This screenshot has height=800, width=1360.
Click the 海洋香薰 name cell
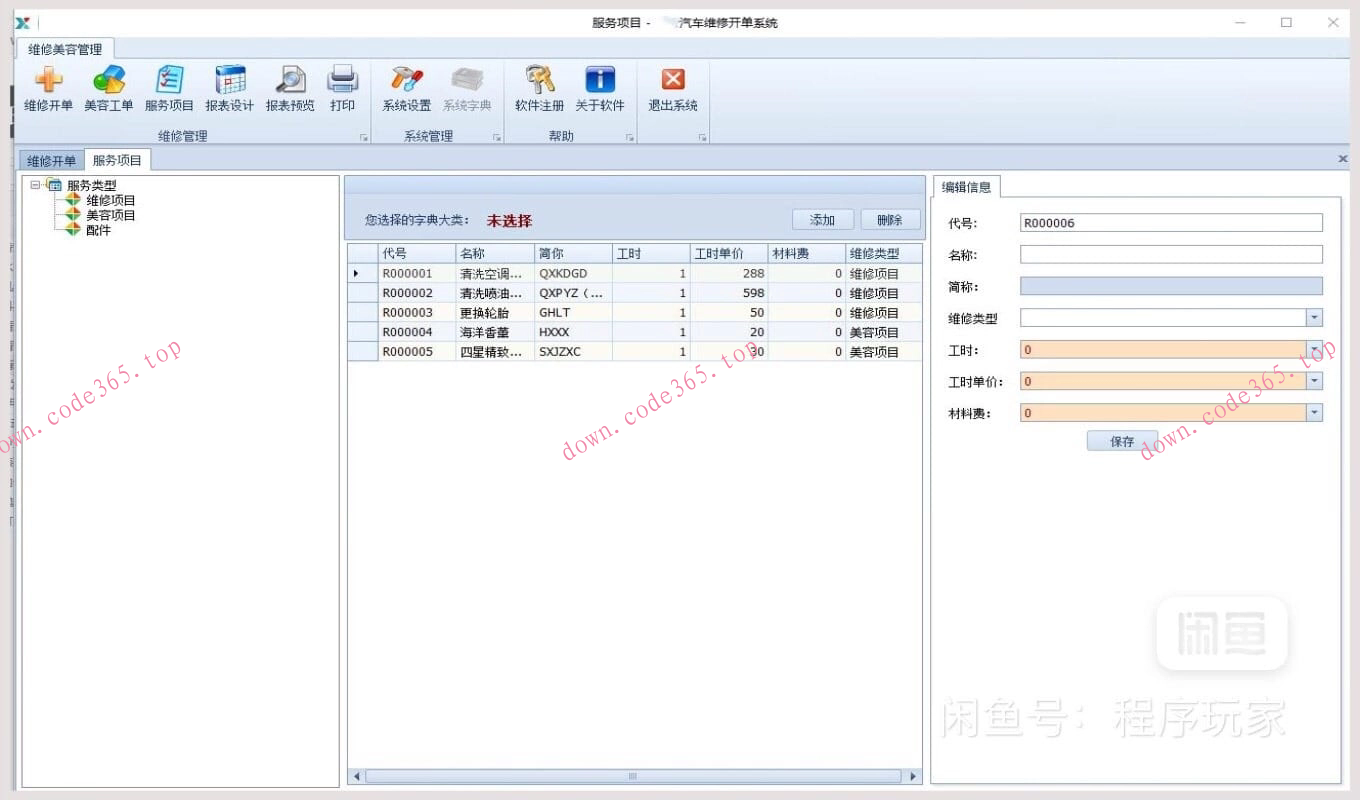(x=495, y=332)
